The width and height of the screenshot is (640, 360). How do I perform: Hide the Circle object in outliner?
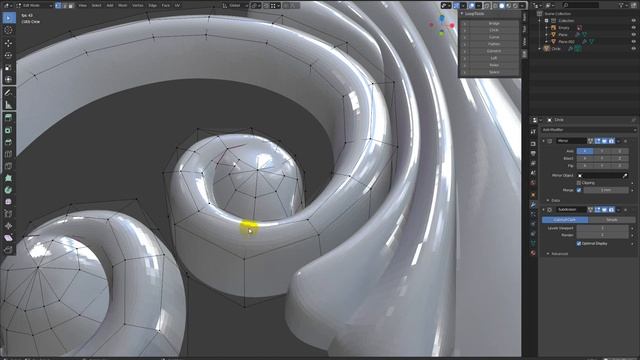pos(633,49)
